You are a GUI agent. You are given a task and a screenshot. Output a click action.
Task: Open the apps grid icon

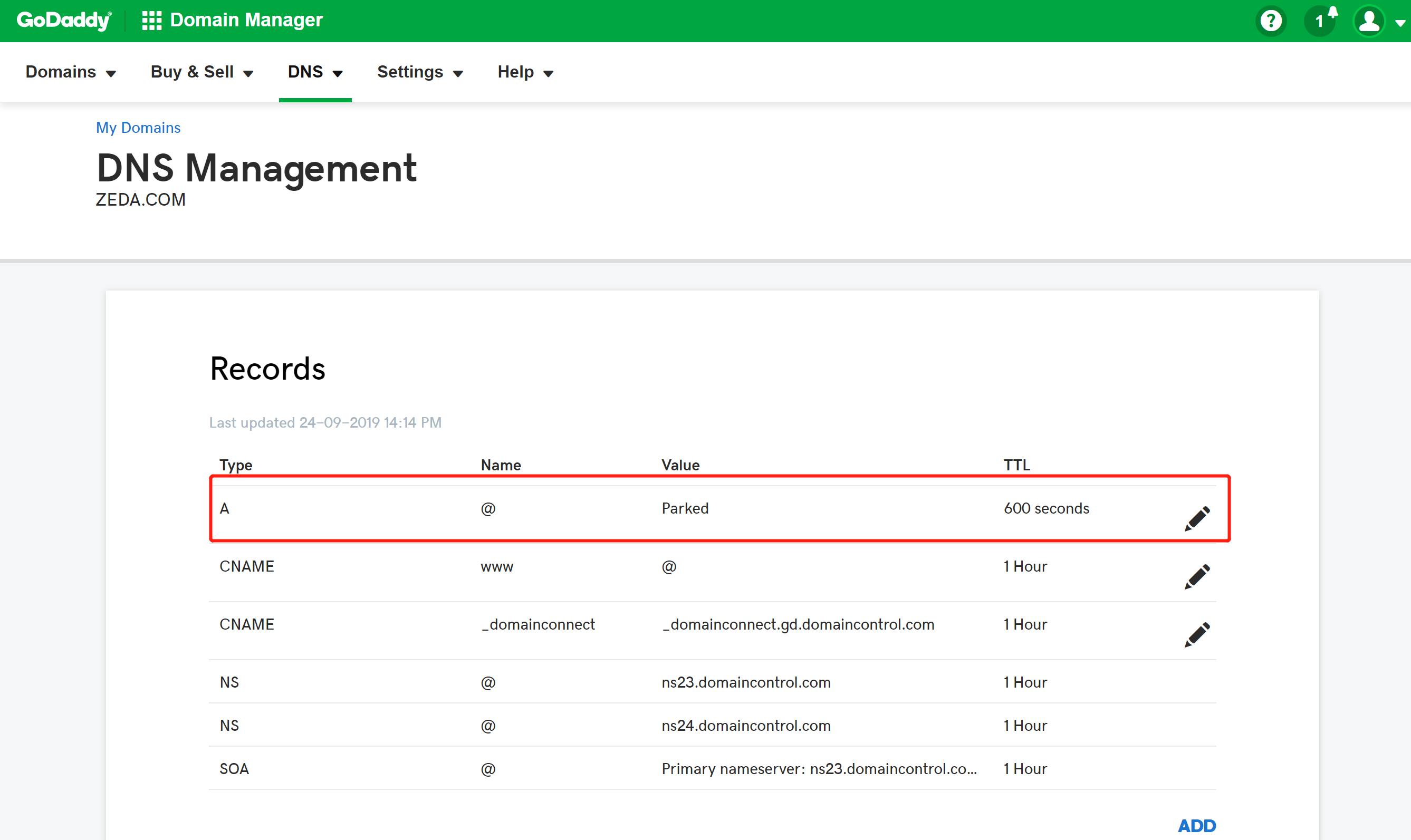point(152,21)
